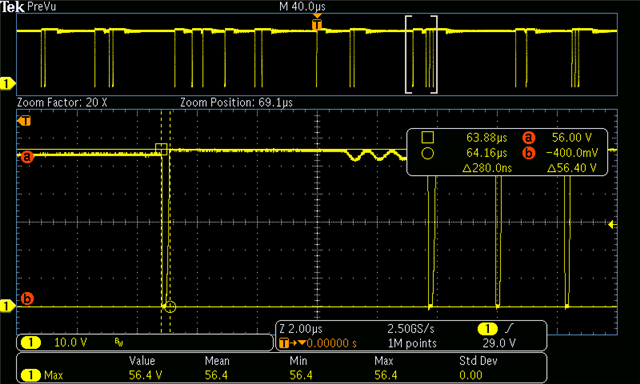Click the channel 1 ground indicator in overview
The height and width of the screenshot is (384, 640).
(x=7, y=84)
